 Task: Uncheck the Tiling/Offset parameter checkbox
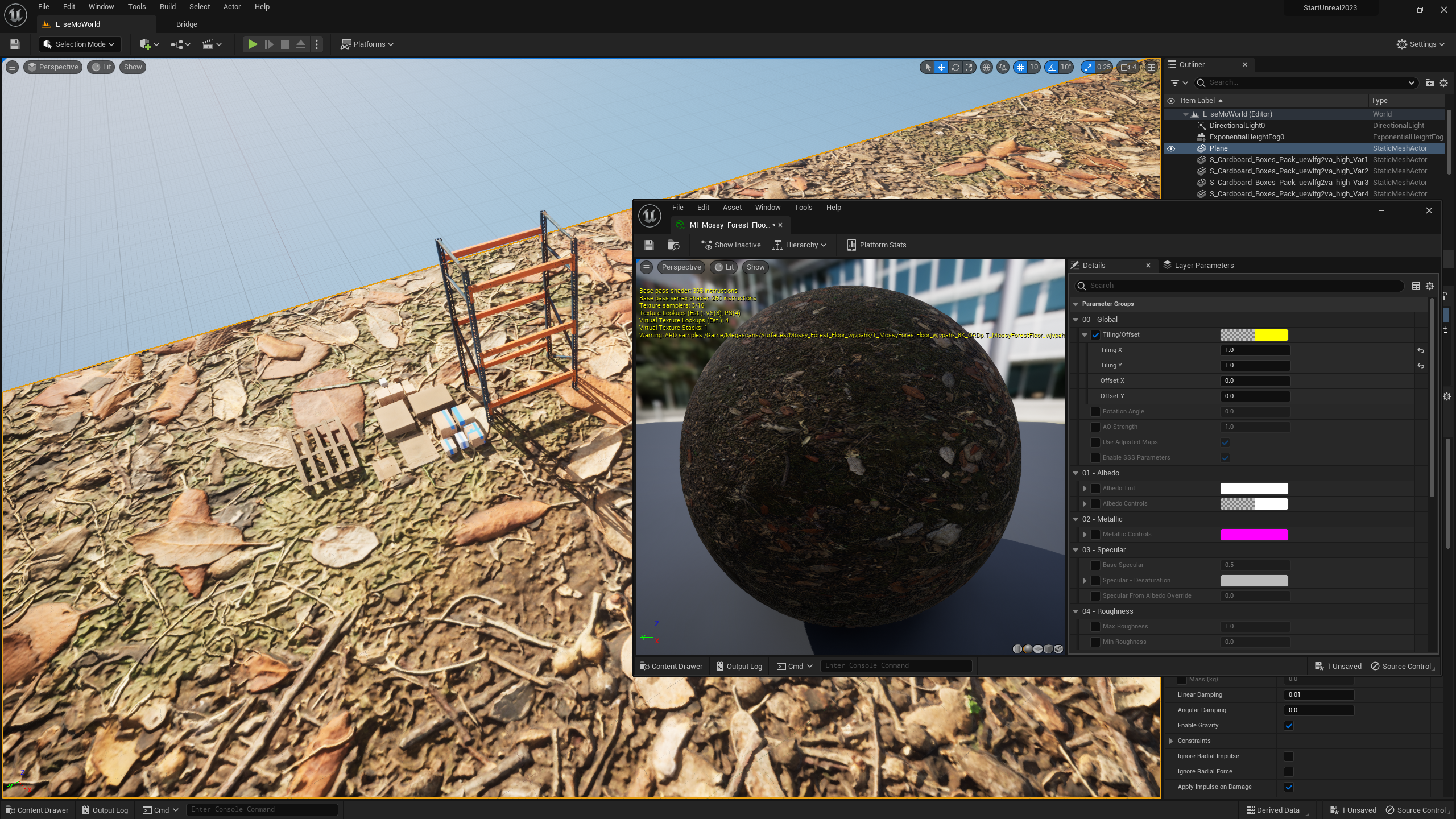(x=1095, y=335)
